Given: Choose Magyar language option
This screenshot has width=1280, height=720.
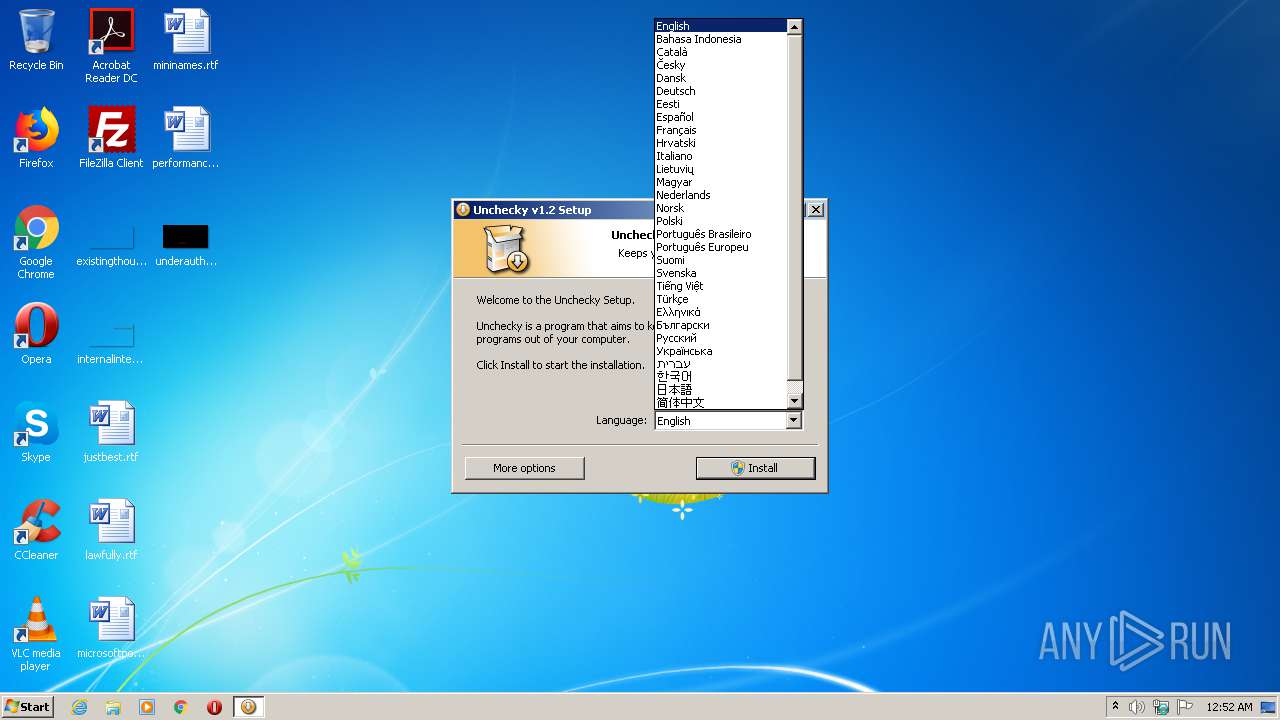Looking at the screenshot, I should (720, 182).
